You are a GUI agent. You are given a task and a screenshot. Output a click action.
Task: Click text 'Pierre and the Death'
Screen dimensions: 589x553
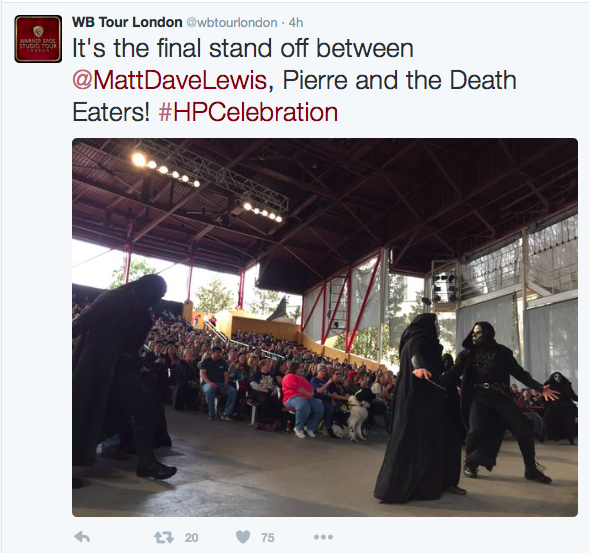coord(399,80)
